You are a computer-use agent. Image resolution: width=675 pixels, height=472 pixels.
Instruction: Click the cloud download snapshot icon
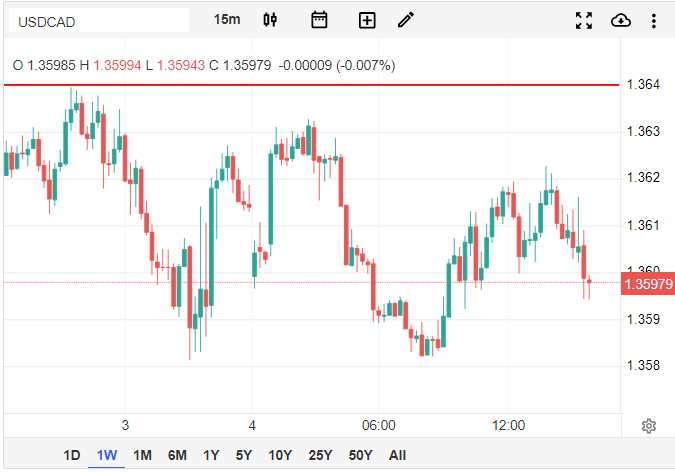click(x=620, y=20)
